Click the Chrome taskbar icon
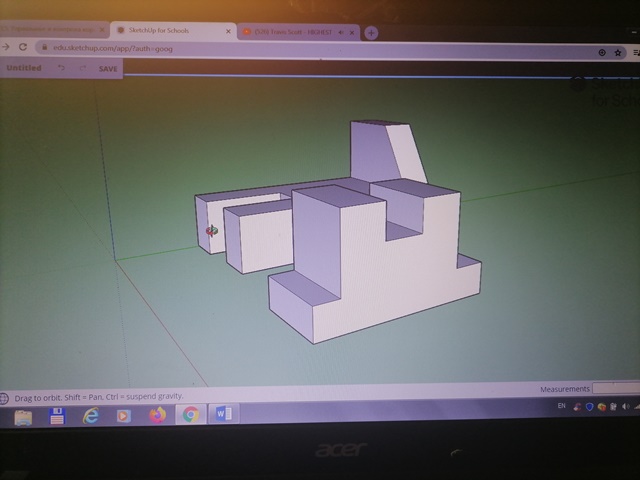Screen dimensions: 640x480 tap(190, 414)
